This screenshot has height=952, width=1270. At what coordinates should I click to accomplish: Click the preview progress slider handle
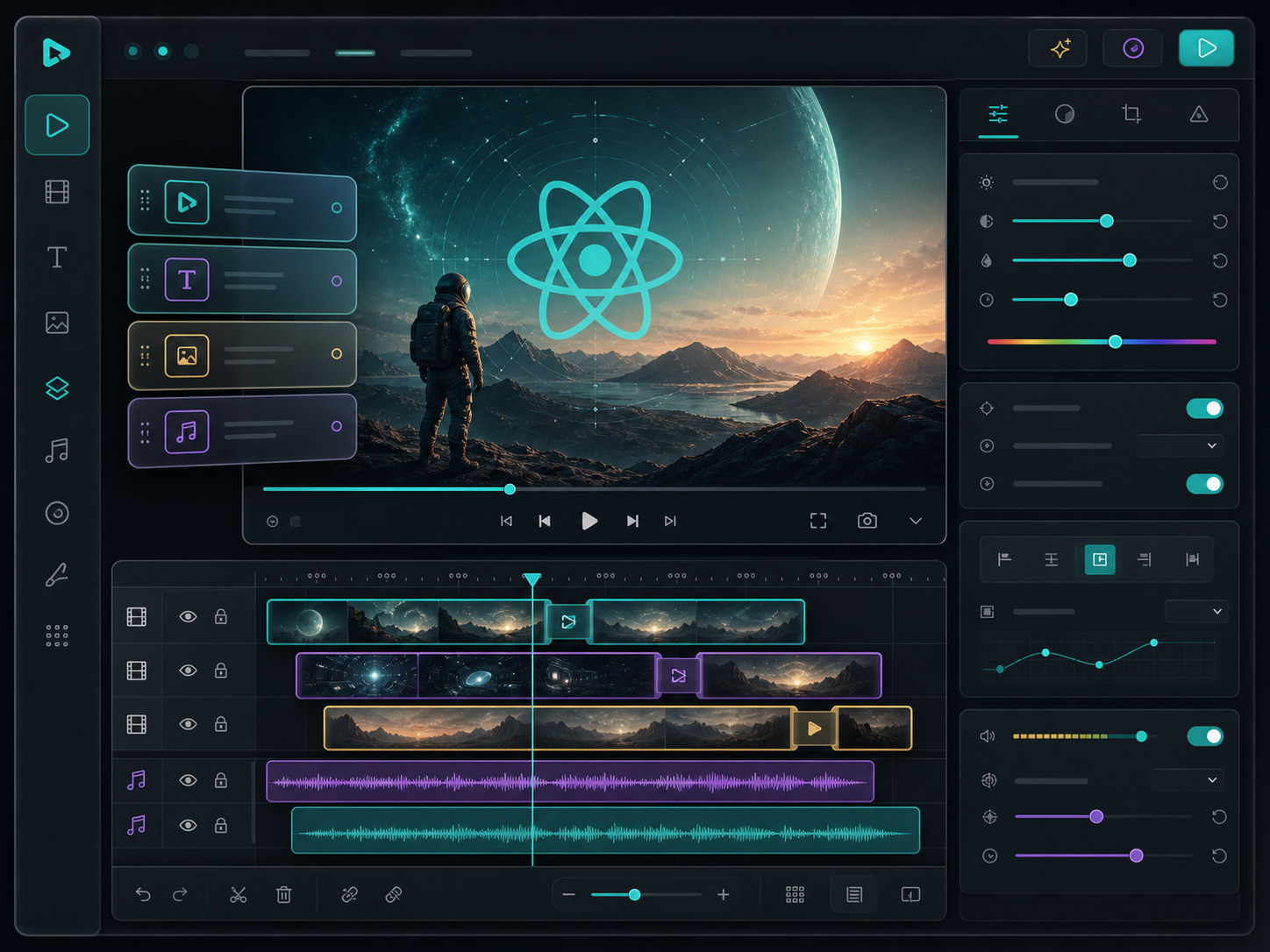(510, 488)
